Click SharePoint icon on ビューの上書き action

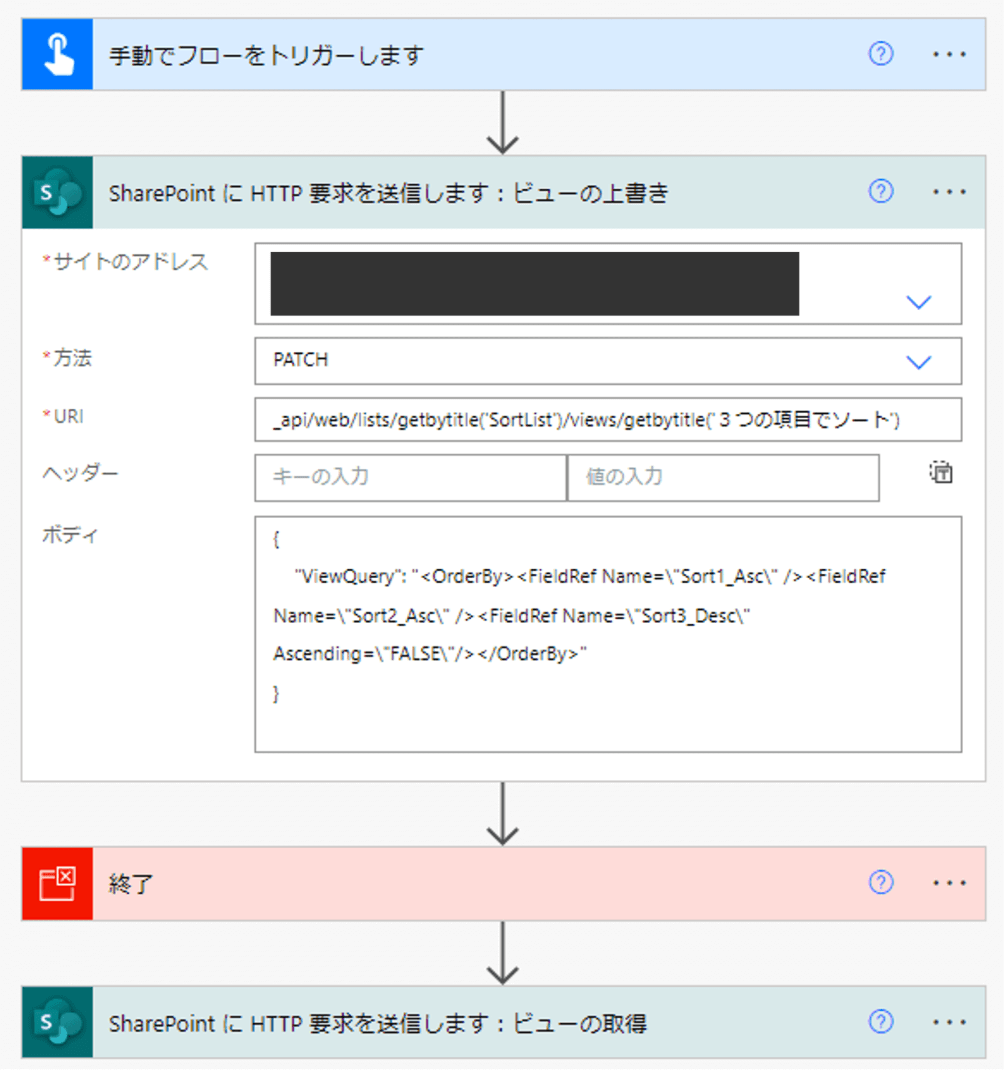57,192
